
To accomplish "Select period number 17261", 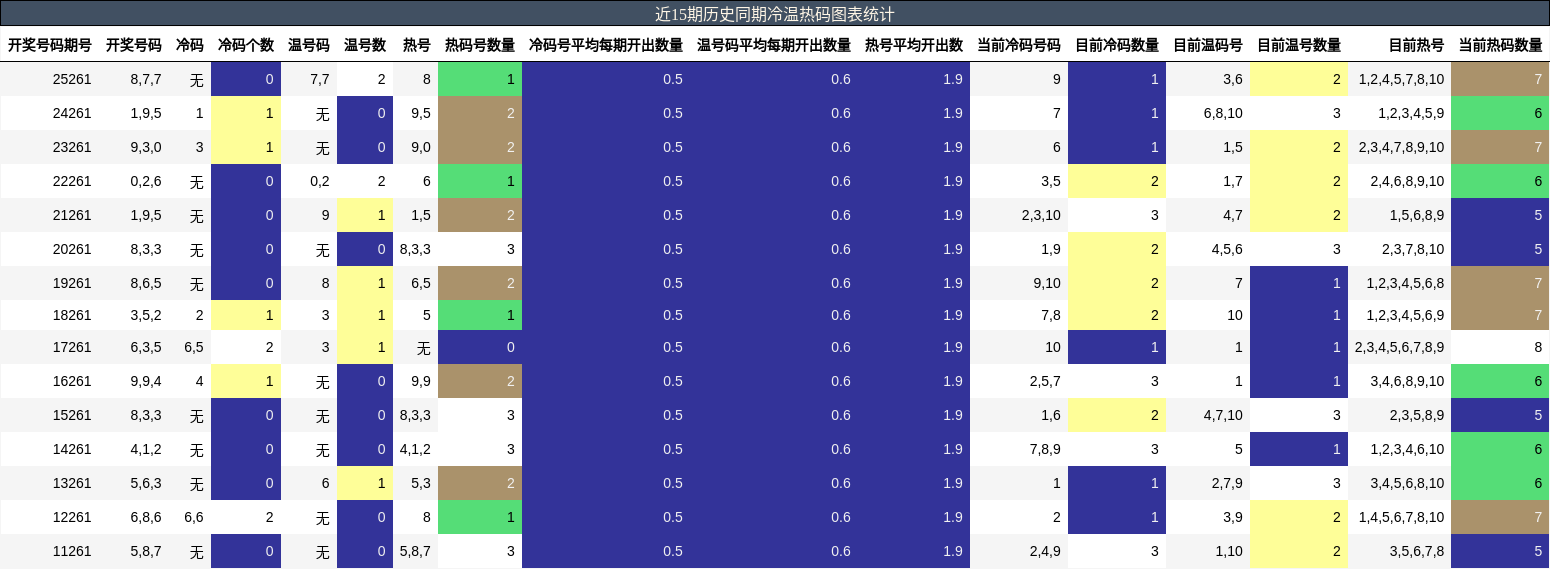I will 72,347.
